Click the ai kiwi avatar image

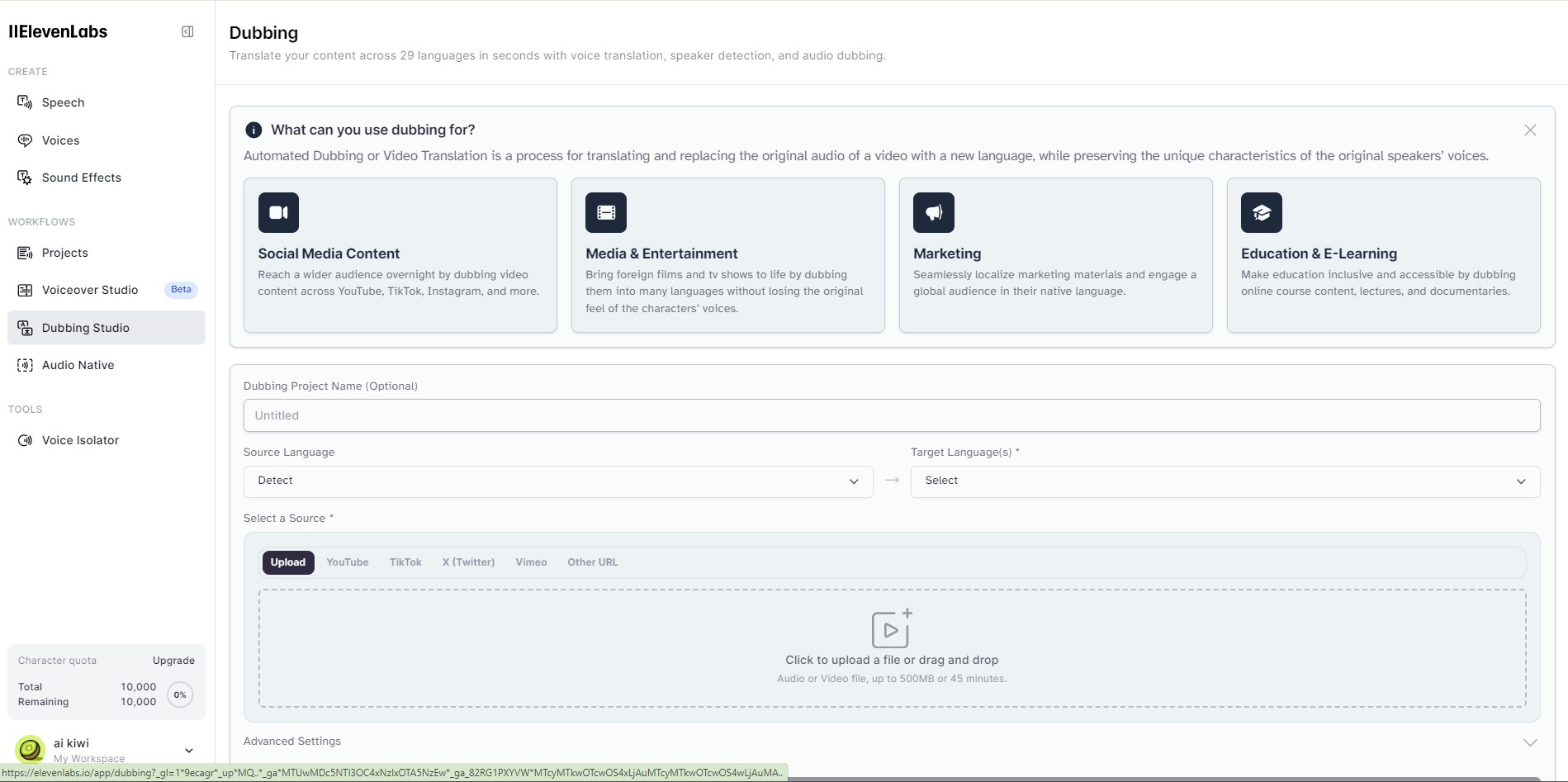pos(31,749)
